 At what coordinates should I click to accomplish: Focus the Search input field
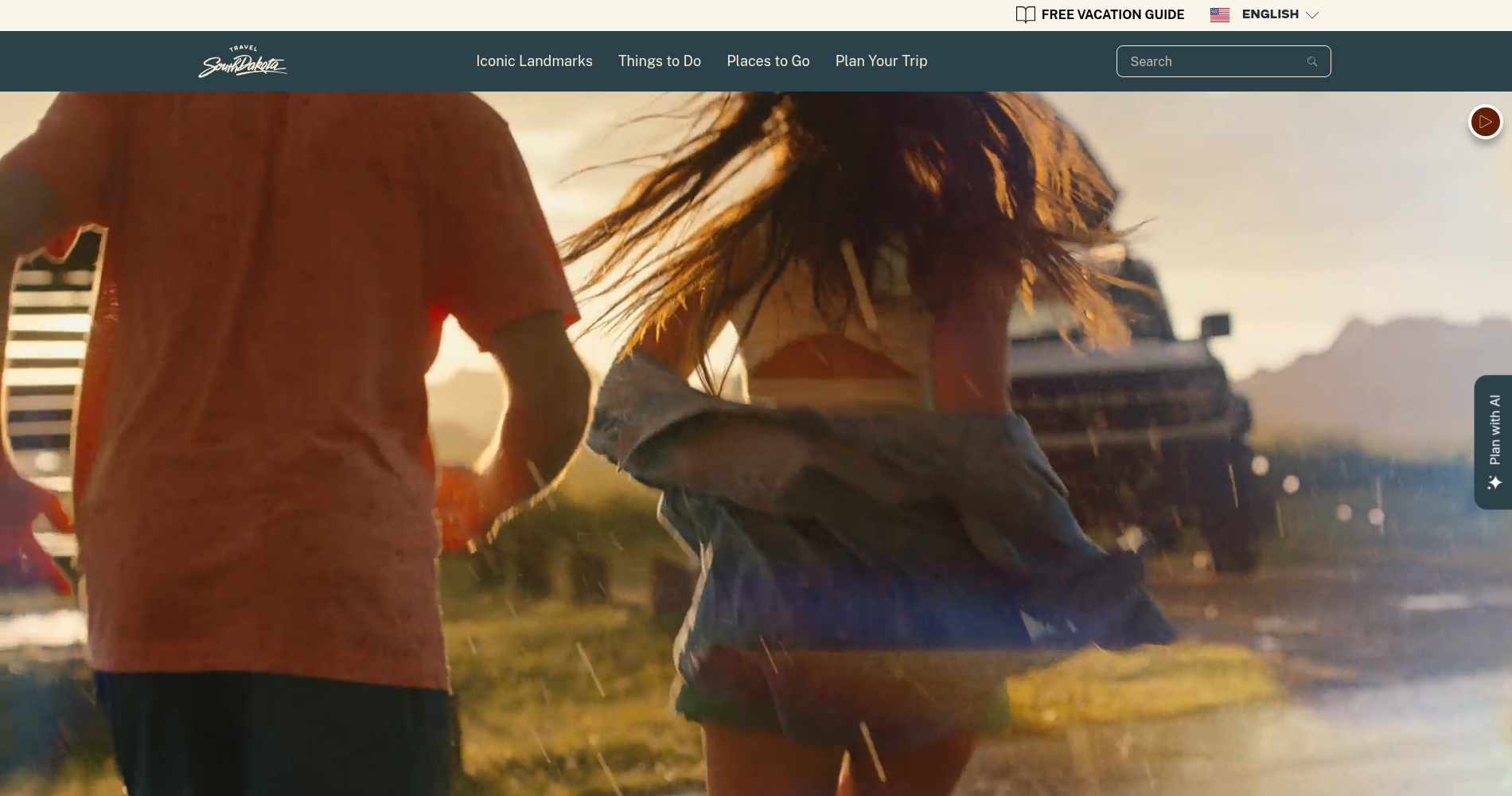[1223, 61]
